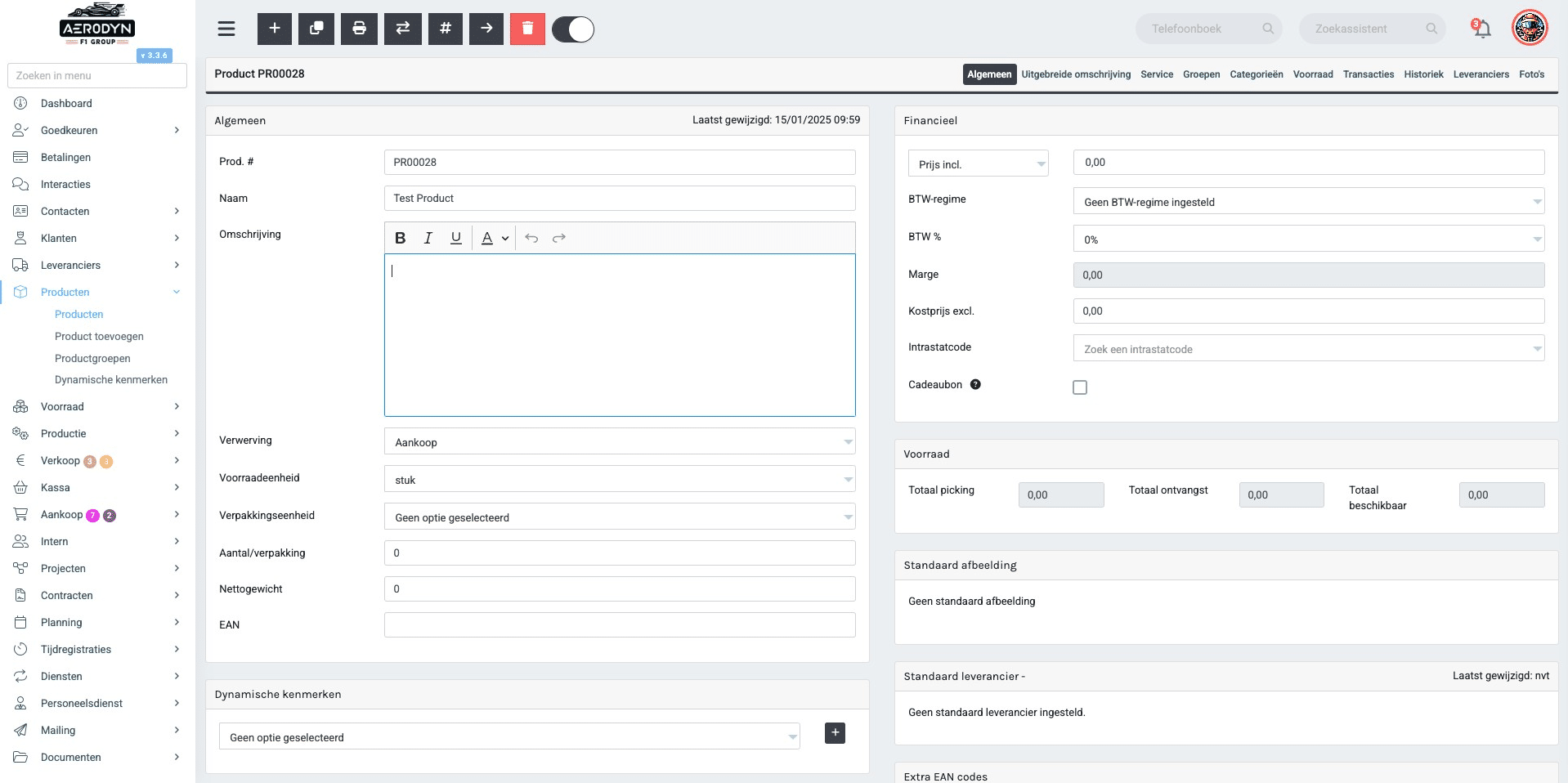The height and width of the screenshot is (783, 1568).
Task: Open user profile avatar
Action: (x=1530, y=28)
